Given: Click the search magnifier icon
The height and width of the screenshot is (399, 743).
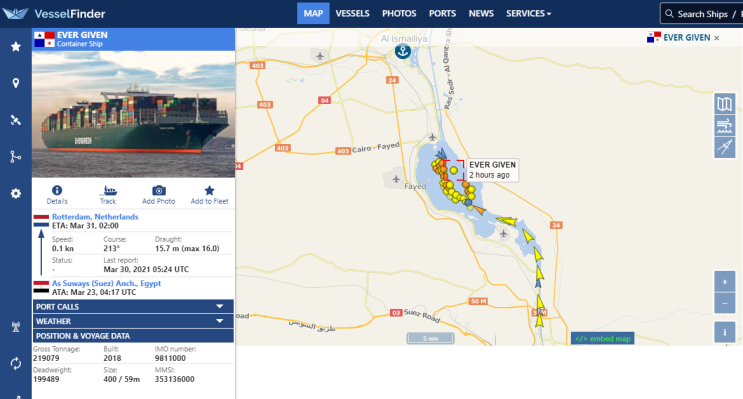Looking at the screenshot, I should (669, 14).
